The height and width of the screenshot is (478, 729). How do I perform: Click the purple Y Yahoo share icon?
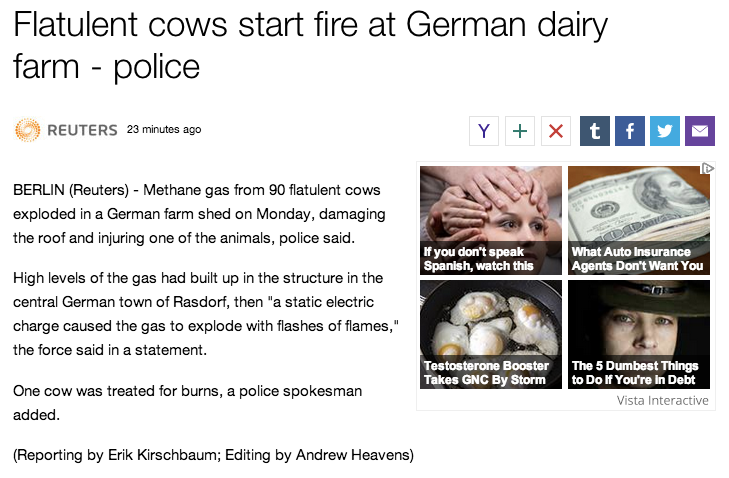click(x=484, y=131)
